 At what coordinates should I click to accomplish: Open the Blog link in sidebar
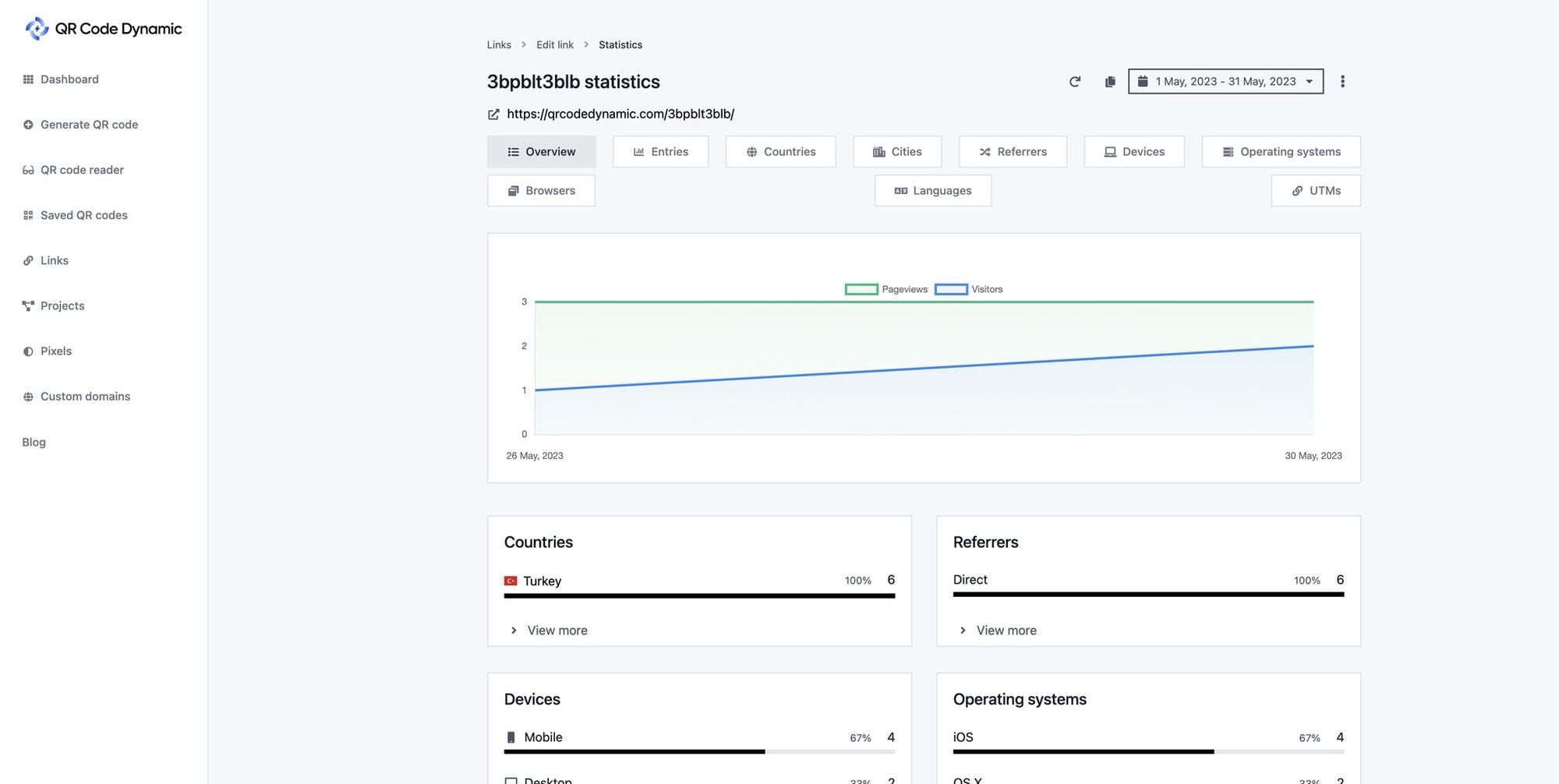click(x=34, y=442)
